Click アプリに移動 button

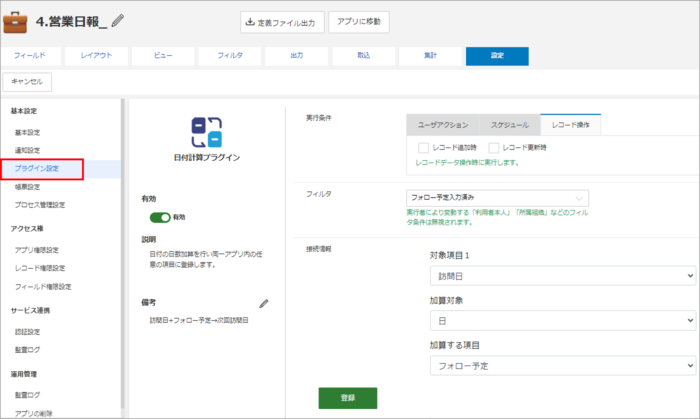[359, 22]
